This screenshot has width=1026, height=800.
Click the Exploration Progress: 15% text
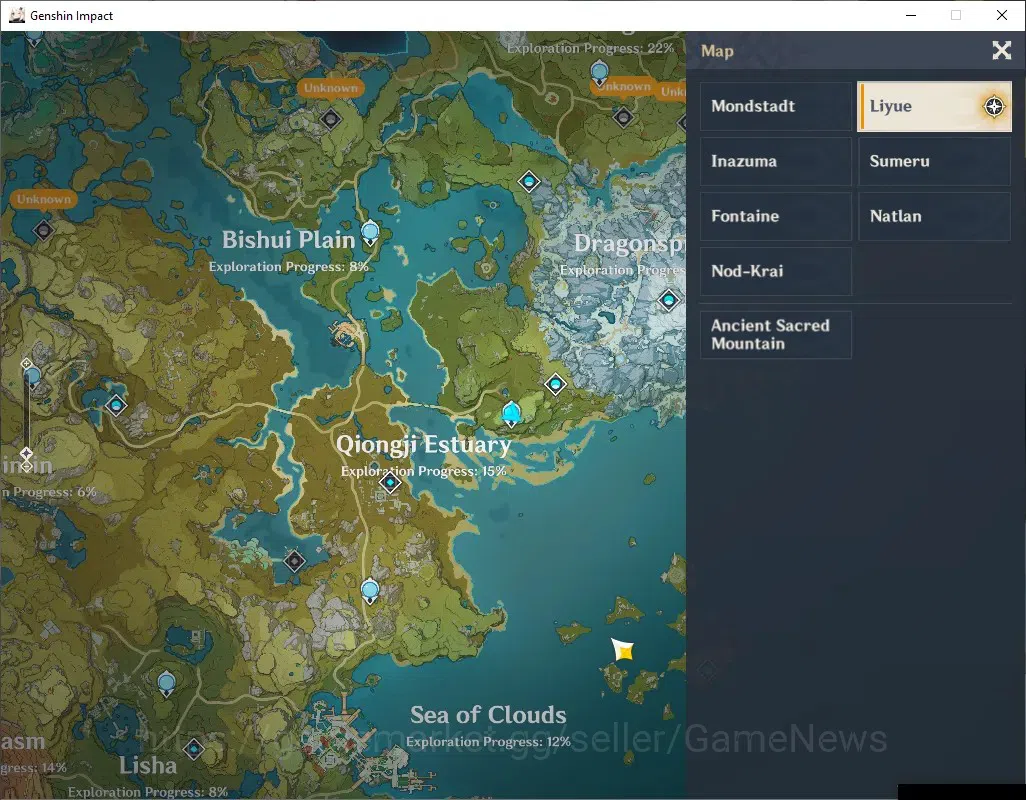click(x=423, y=471)
